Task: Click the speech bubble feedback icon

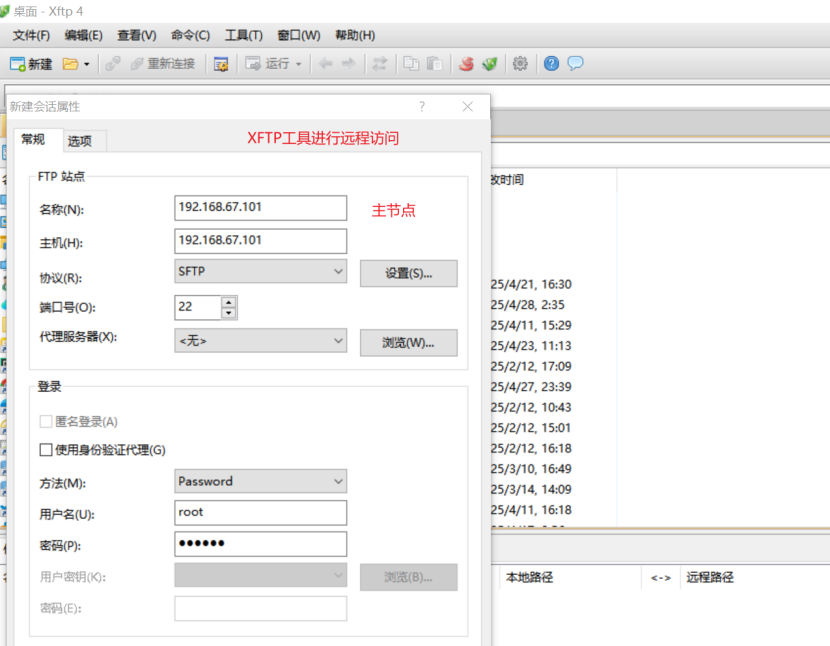Action: tap(575, 64)
